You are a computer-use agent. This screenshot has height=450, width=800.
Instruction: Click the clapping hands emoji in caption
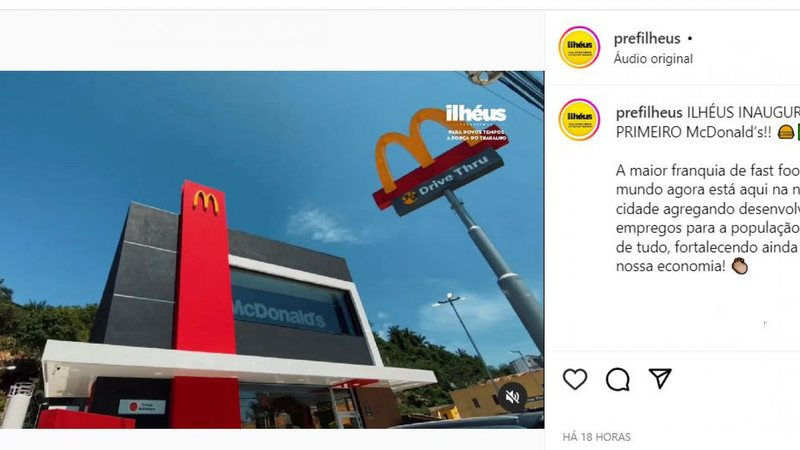(740, 266)
